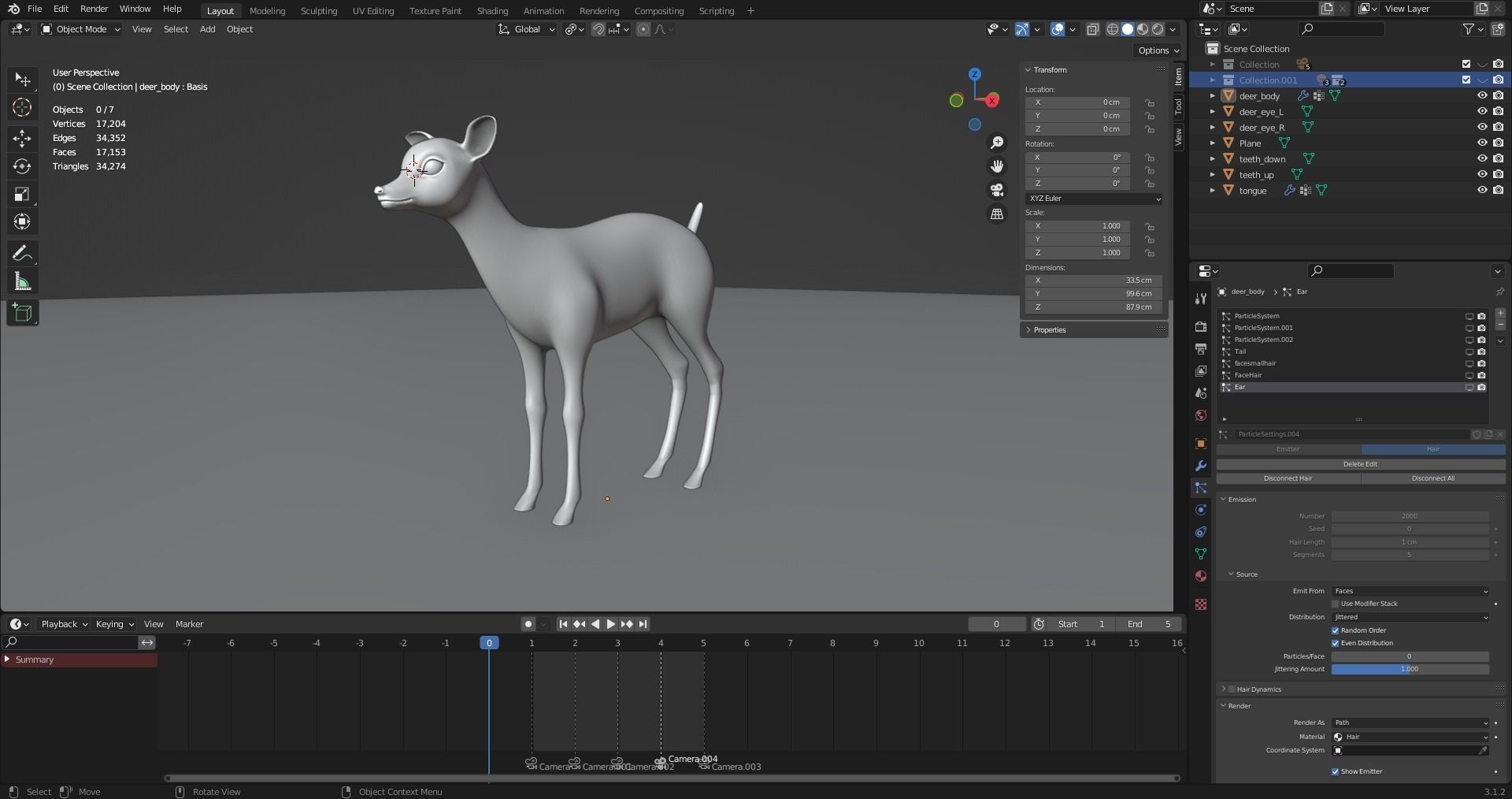The height and width of the screenshot is (799, 1512).
Task: Open the View Layer properties tab
Action: (1201, 370)
